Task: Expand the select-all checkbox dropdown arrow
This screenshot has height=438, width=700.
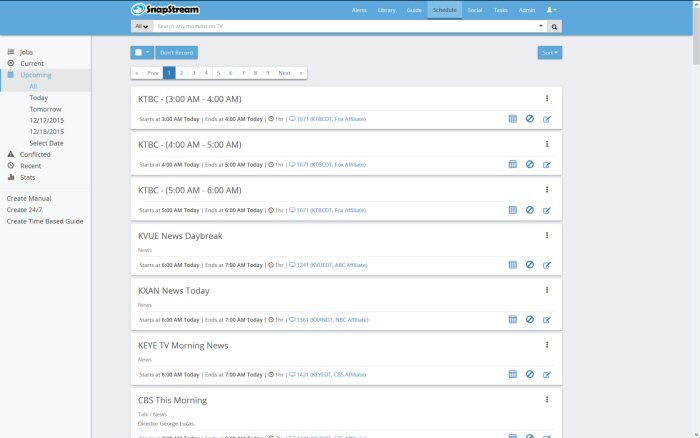Action: click(x=148, y=52)
